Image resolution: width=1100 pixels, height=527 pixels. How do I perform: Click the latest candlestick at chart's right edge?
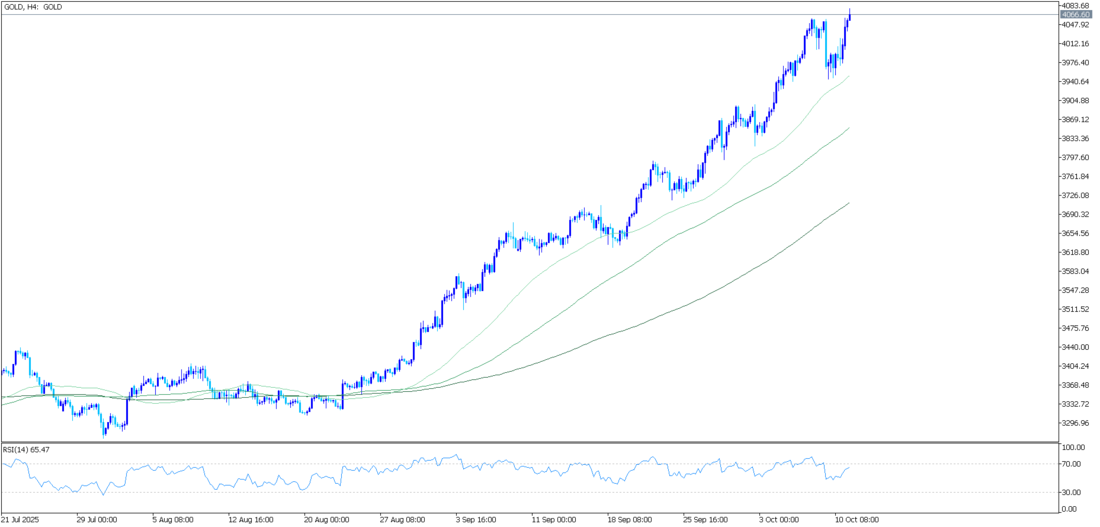849,18
